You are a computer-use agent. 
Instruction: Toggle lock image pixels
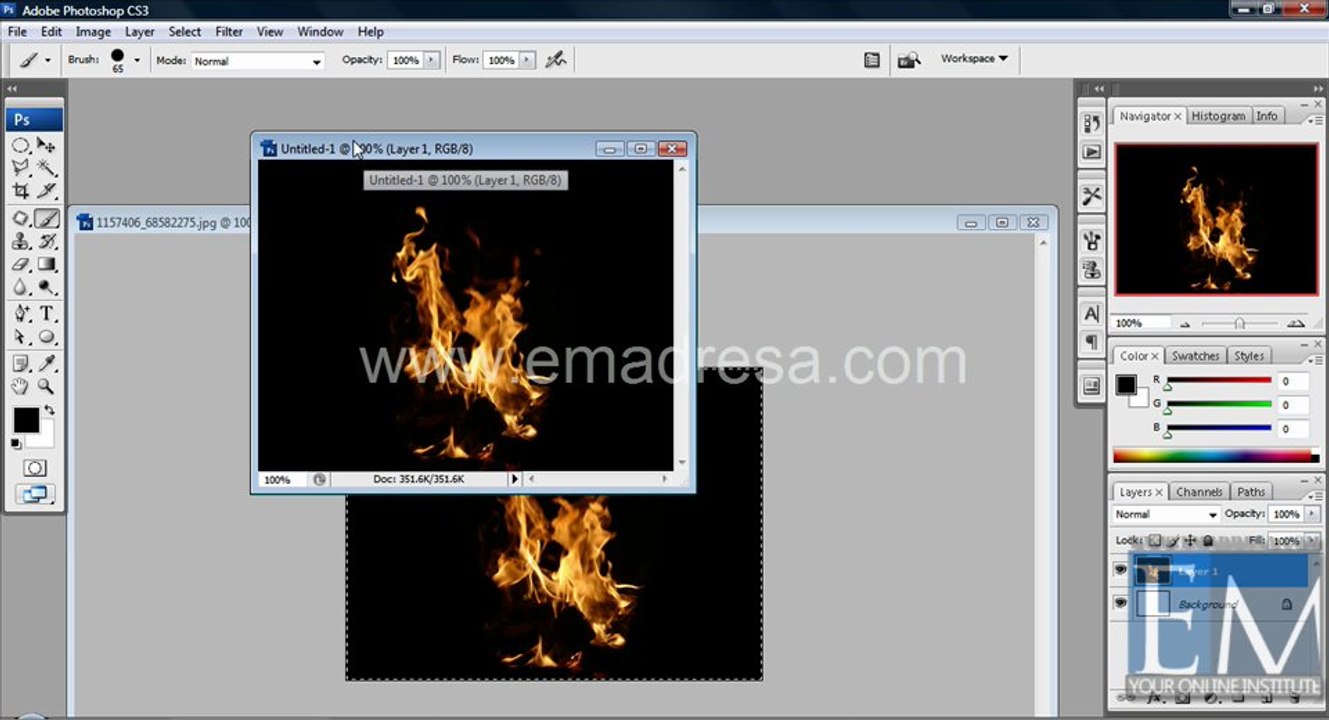tap(1173, 540)
